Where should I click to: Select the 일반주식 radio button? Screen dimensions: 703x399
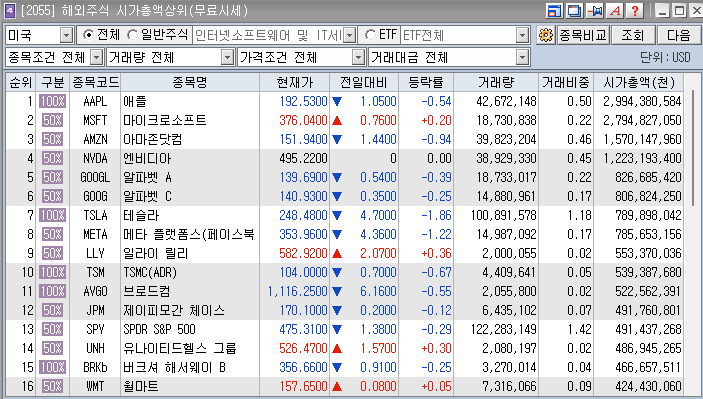[133, 35]
